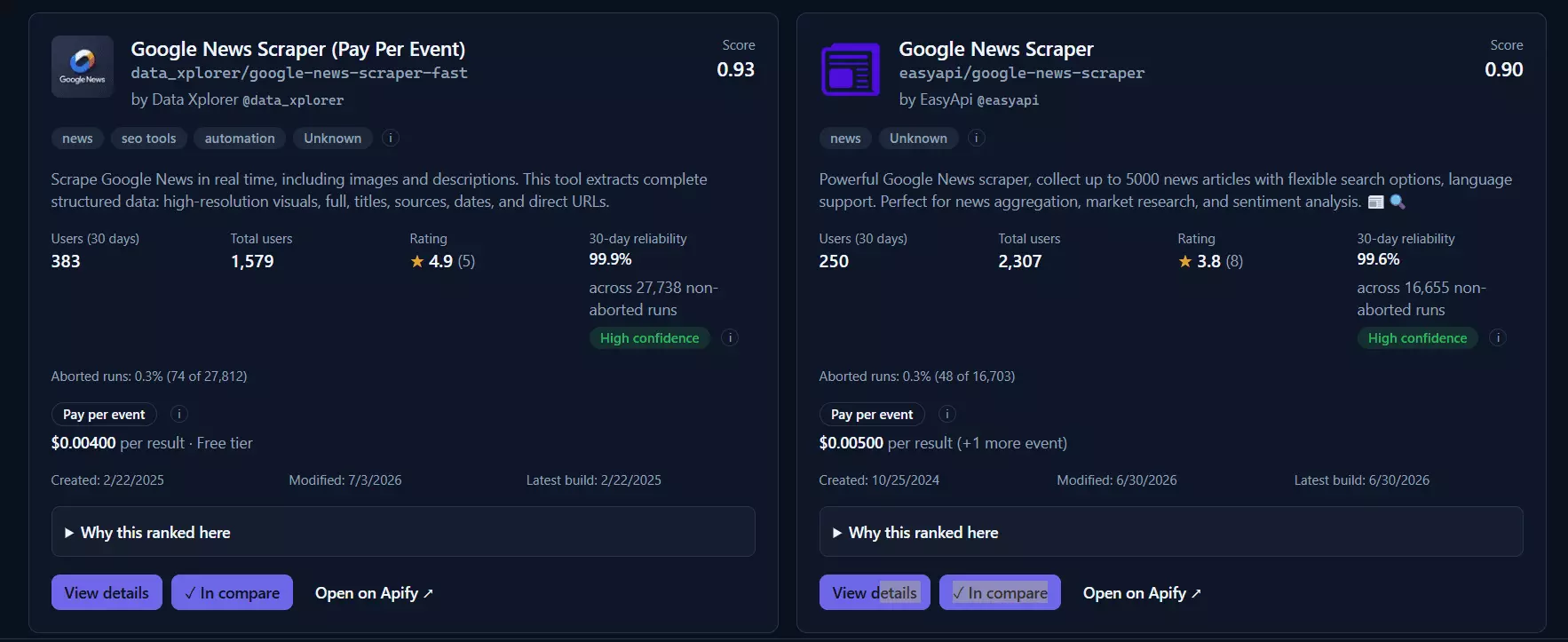The width and height of the screenshot is (1568, 642).
Task: Click the 383 users (30 days) value
Action: (66, 261)
